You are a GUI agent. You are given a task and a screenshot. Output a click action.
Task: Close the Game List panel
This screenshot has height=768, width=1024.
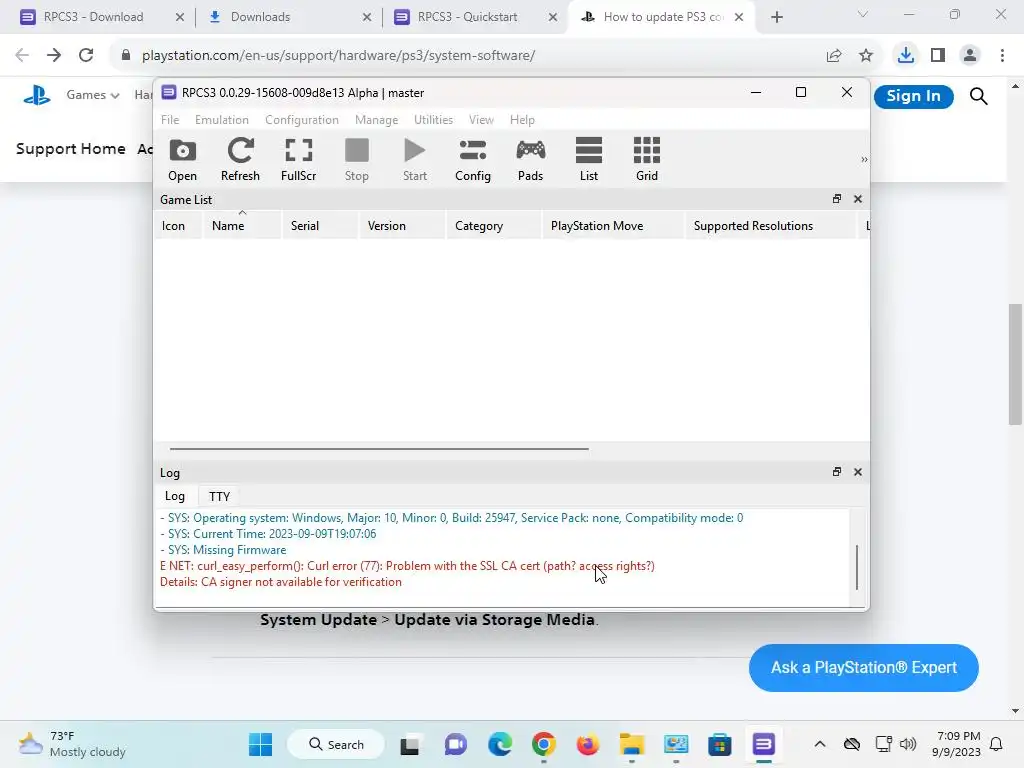click(857, 199)
